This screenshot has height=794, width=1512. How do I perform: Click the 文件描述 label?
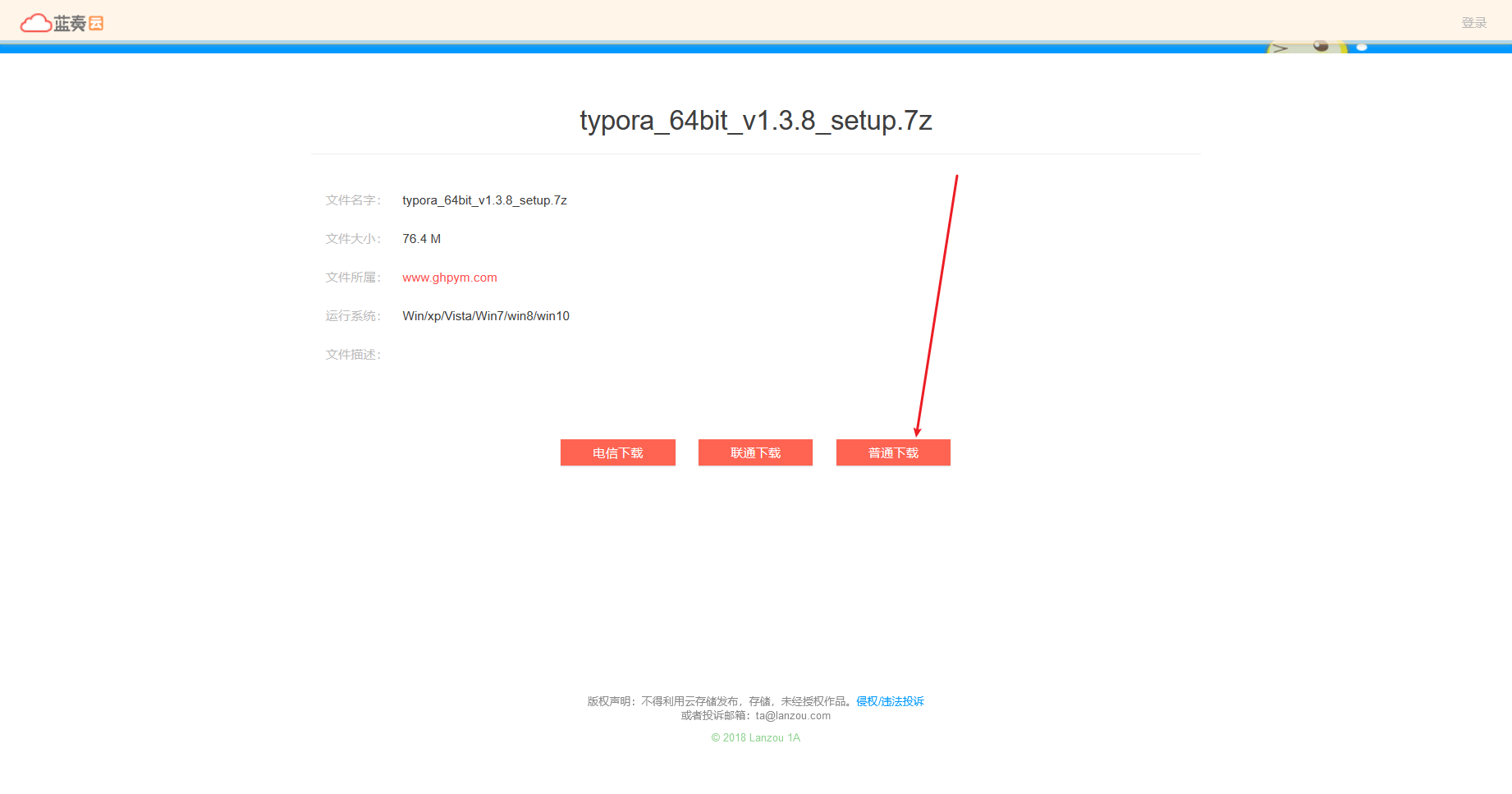[x=353, y=355]
